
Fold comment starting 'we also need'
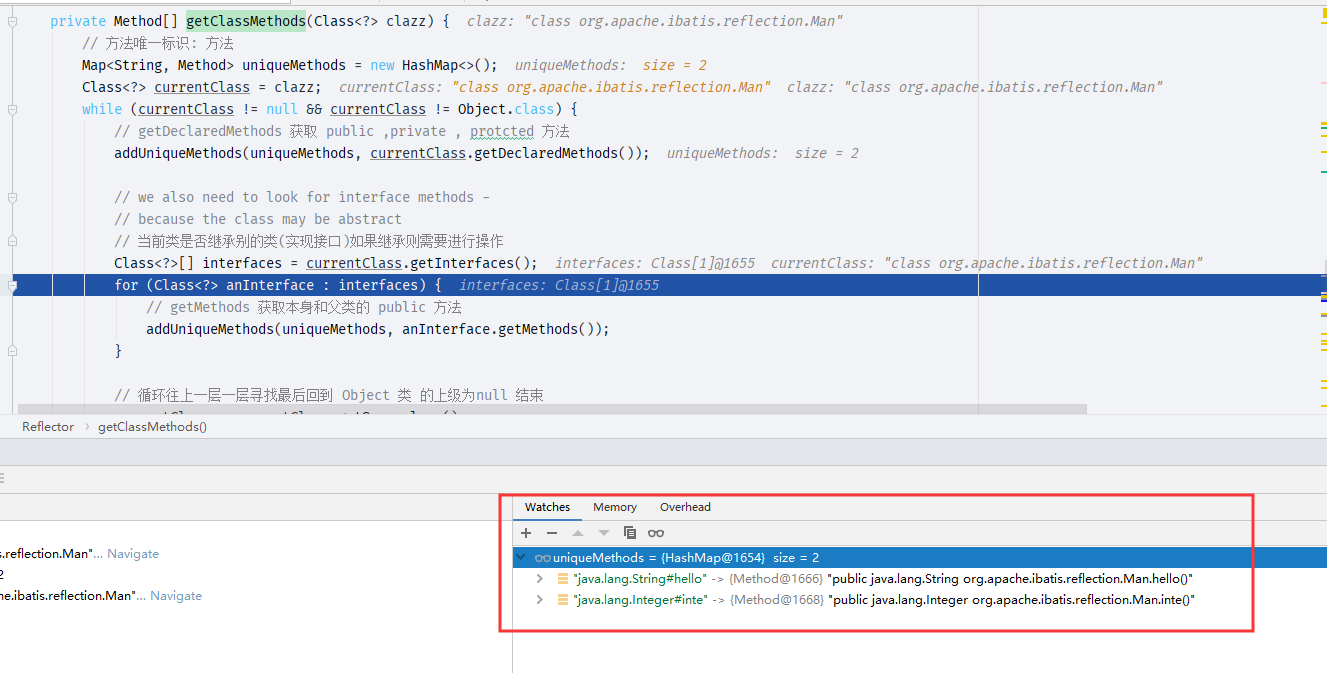tap(12, 197)
